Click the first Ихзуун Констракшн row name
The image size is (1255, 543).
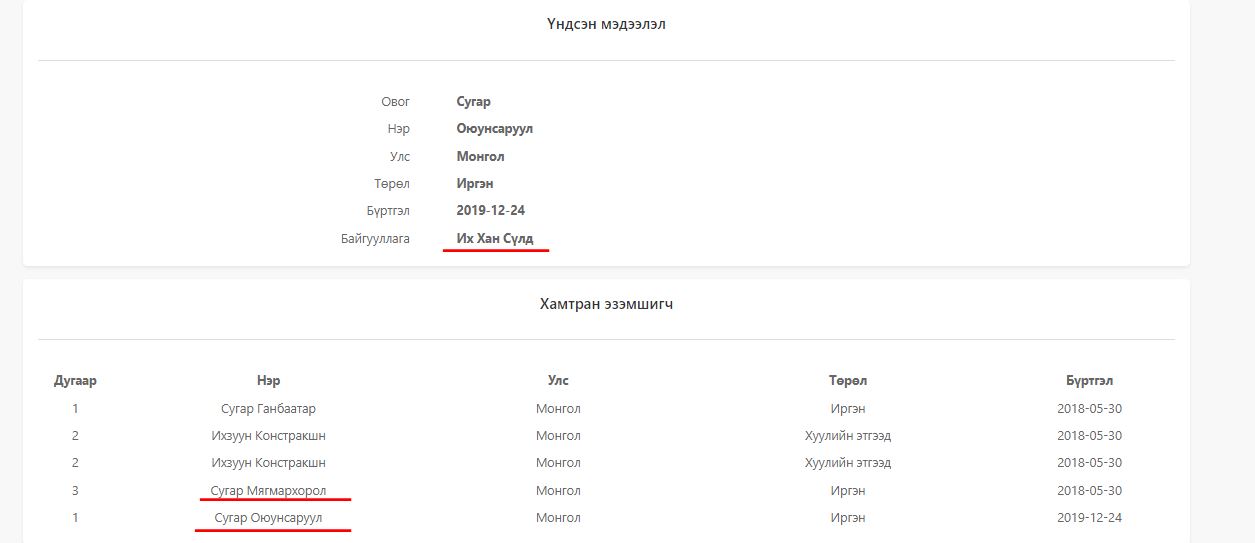[x=268, y=436]
